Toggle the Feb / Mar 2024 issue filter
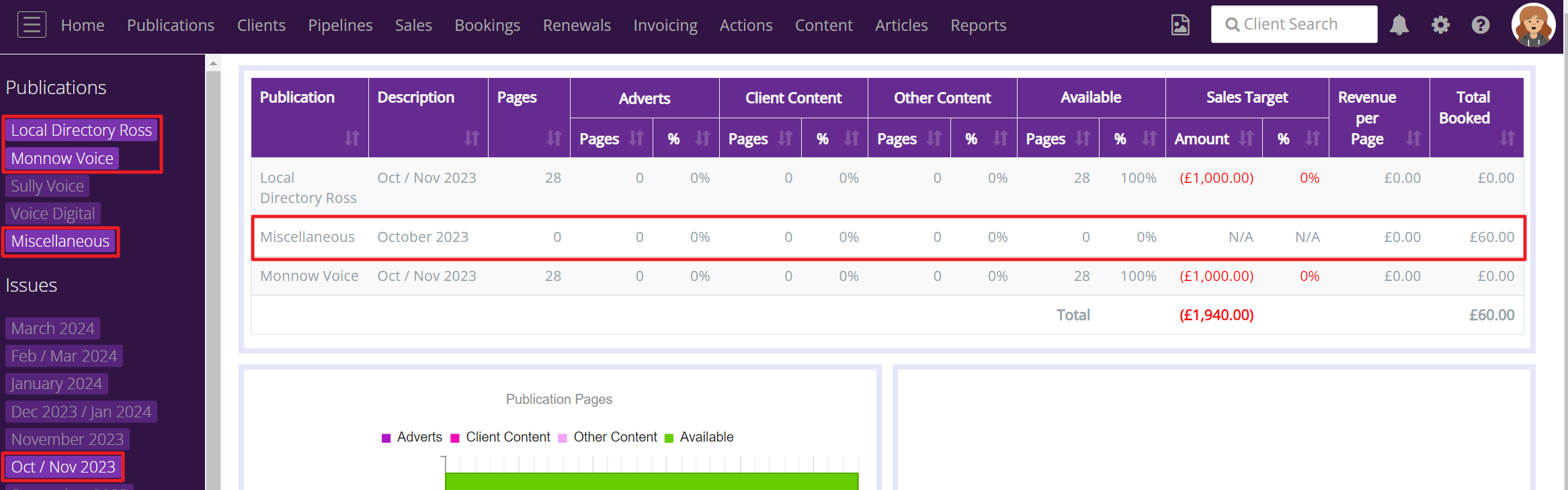The height and width of the screenshot is (490, 1568). [64, 356]
